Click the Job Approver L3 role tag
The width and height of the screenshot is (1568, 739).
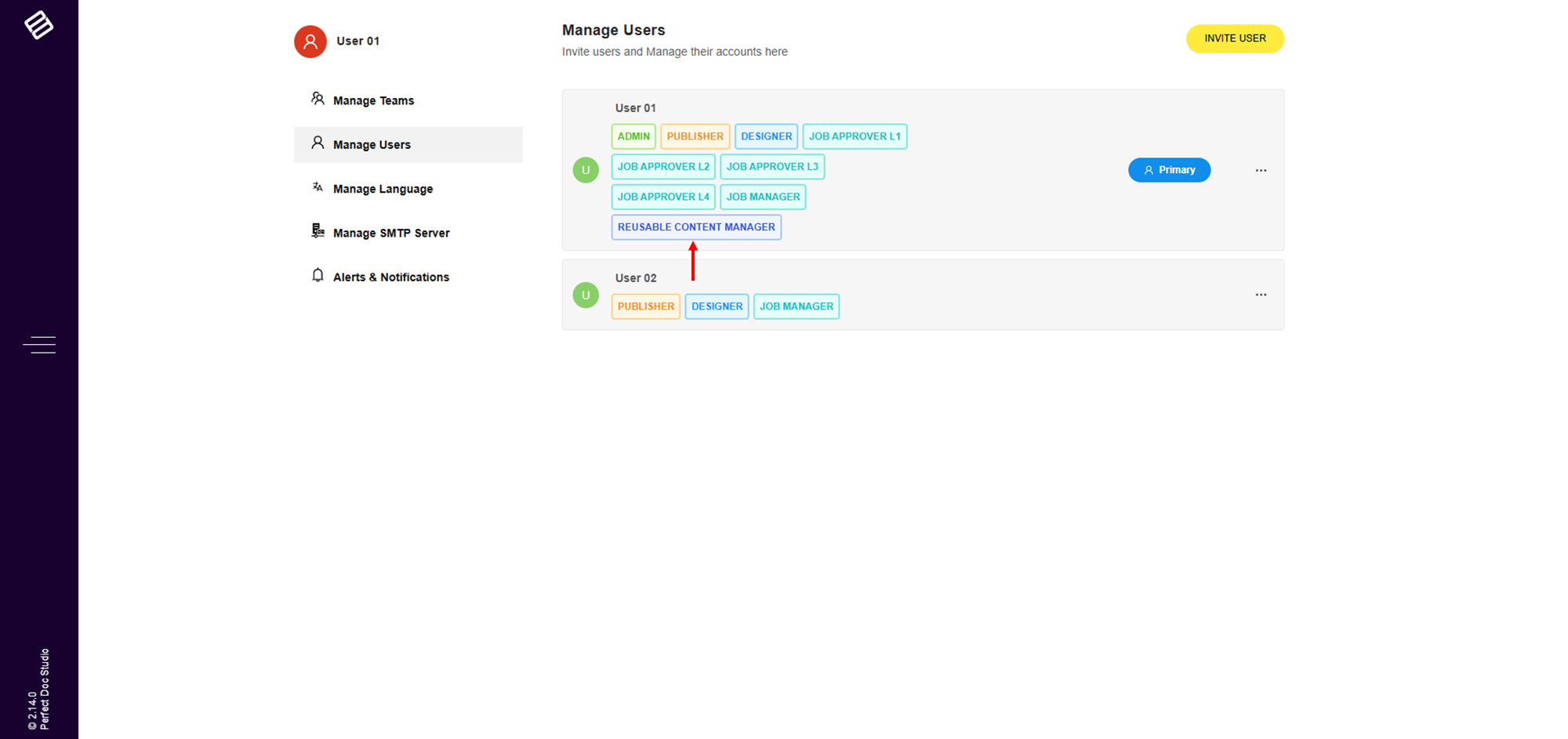(x=772, y=167)
